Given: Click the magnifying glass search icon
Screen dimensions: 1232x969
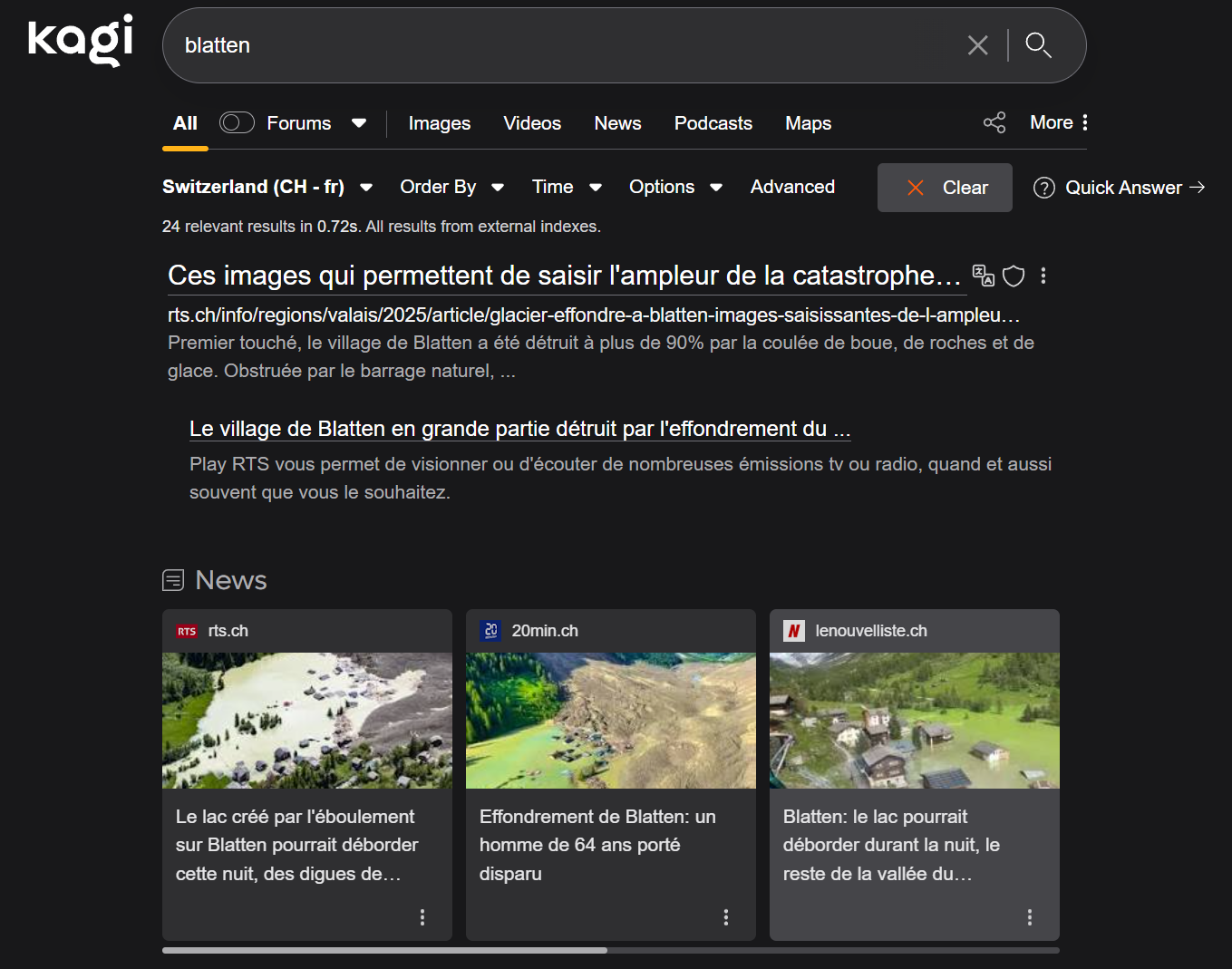Looking at the screenshot, I should (1038, 45).
